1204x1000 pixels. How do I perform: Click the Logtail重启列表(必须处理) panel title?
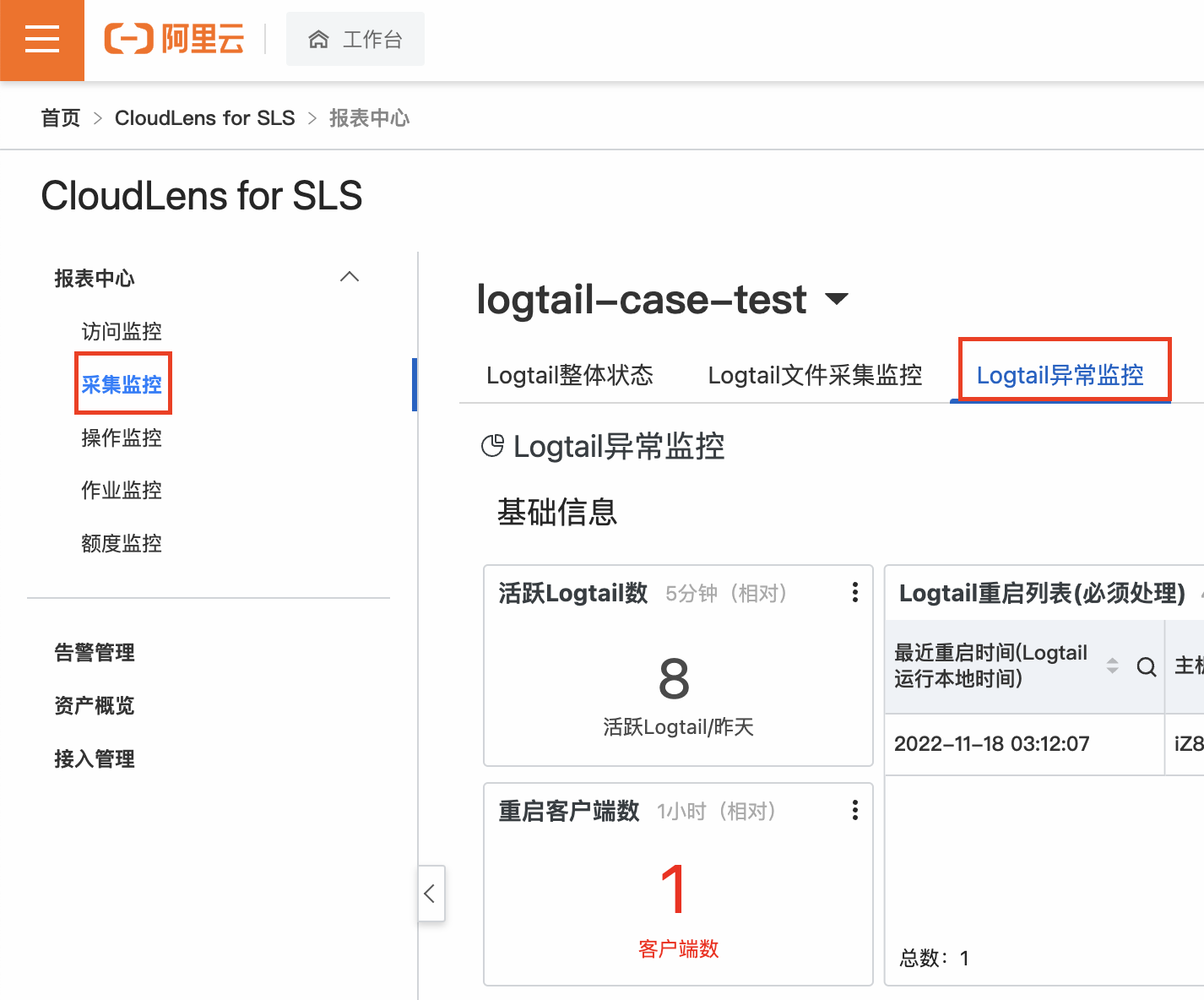1043,593
